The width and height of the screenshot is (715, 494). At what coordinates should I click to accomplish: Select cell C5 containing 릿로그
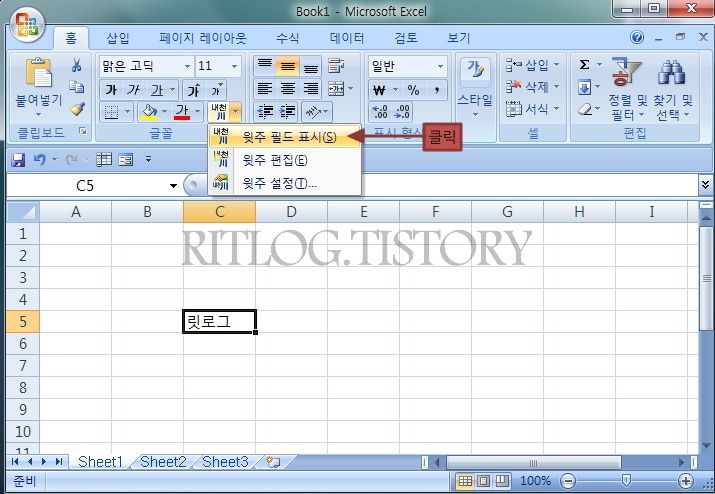(219, 322)
